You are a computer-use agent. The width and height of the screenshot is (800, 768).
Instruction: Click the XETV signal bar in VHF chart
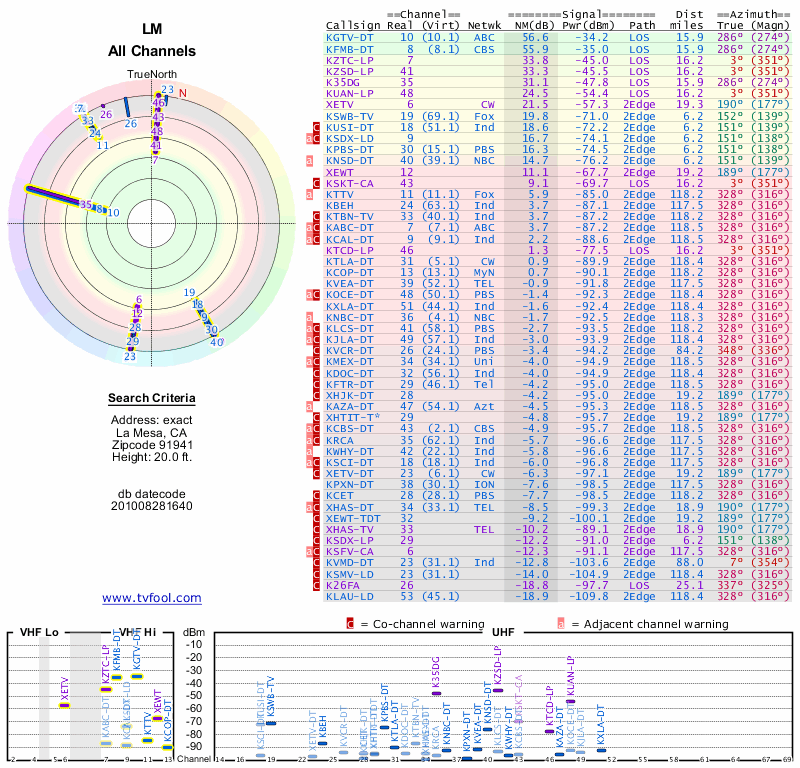click(x=64, y=706)
